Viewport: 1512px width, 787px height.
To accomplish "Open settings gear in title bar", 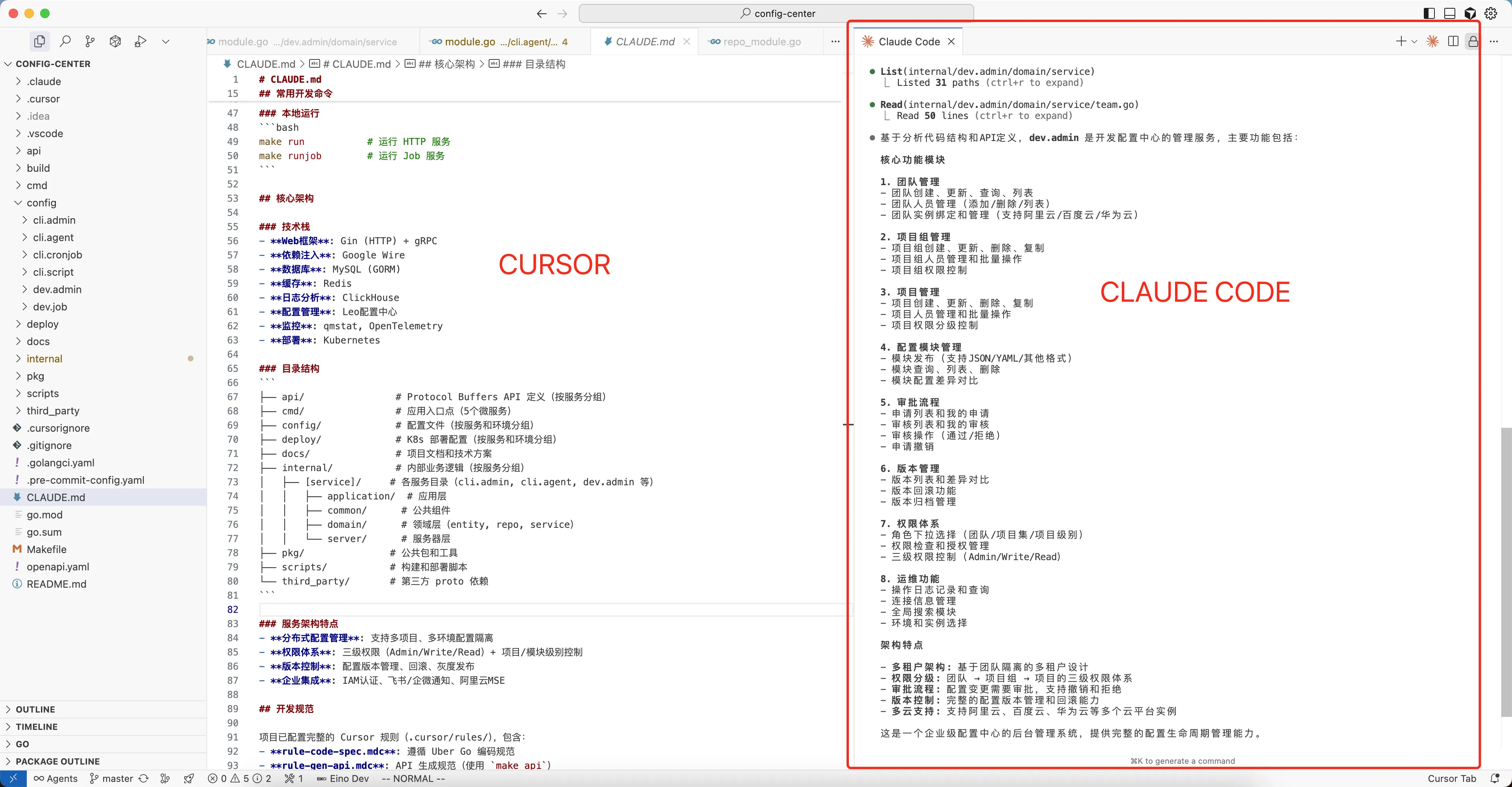I will click(x=1491, y=13).
